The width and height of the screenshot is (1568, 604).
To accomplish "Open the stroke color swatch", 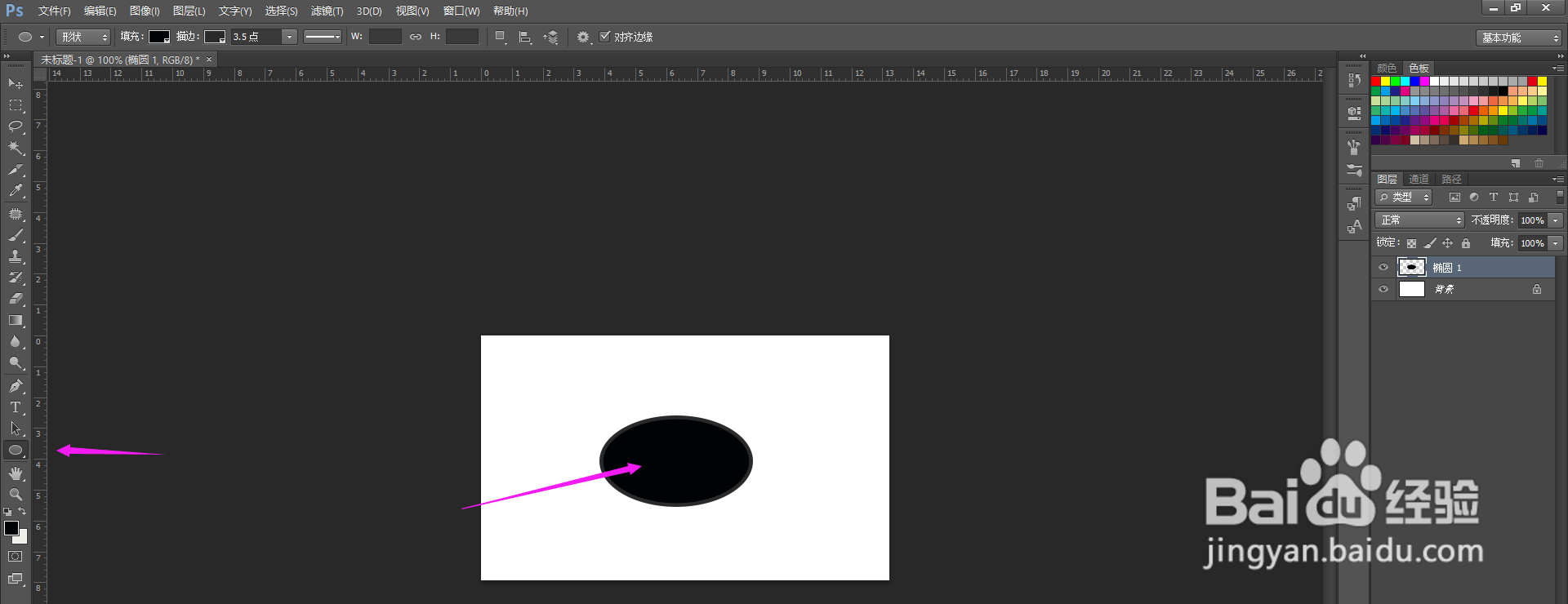I will point(215,37).
